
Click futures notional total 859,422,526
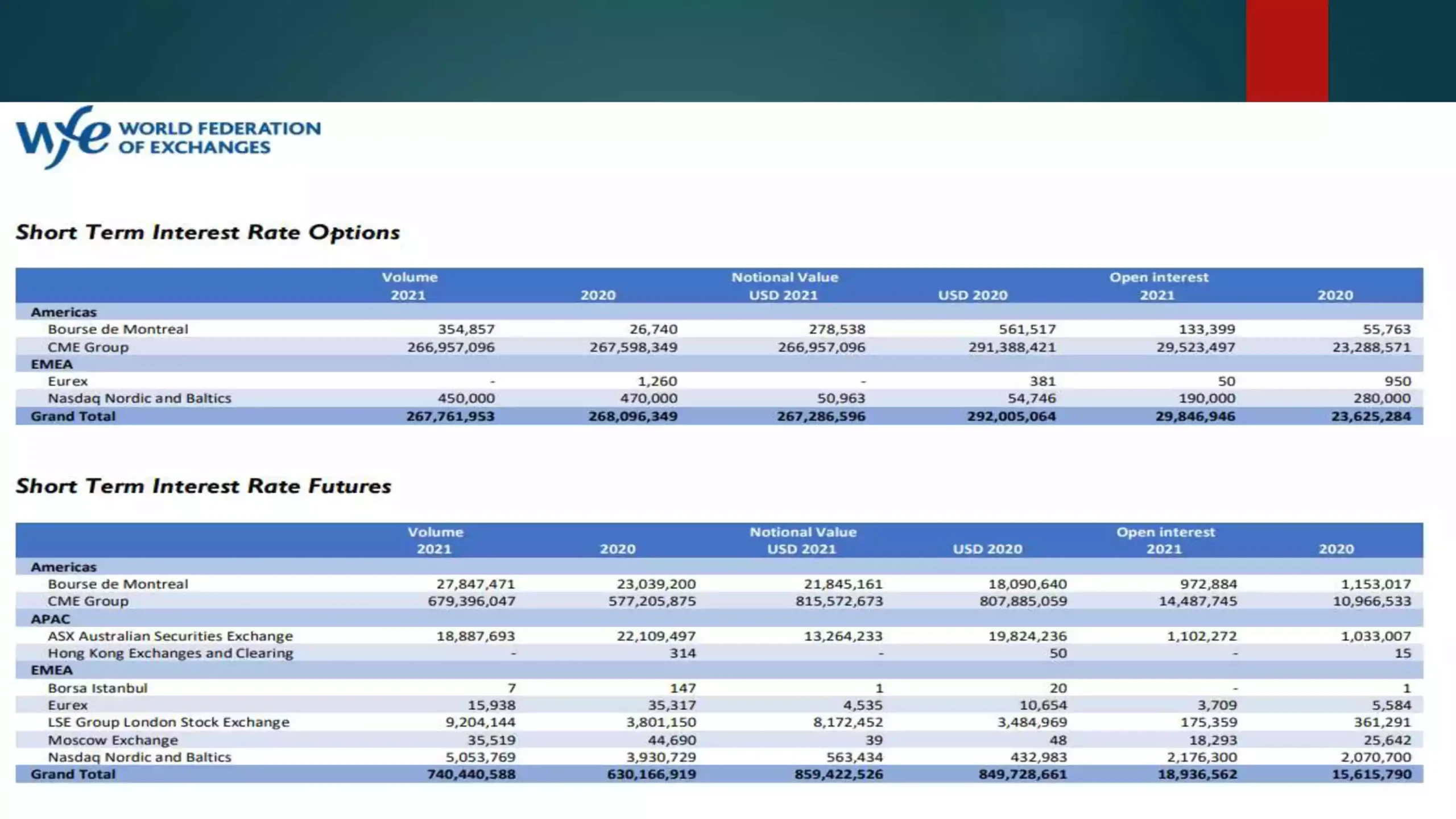coord(839,775)
